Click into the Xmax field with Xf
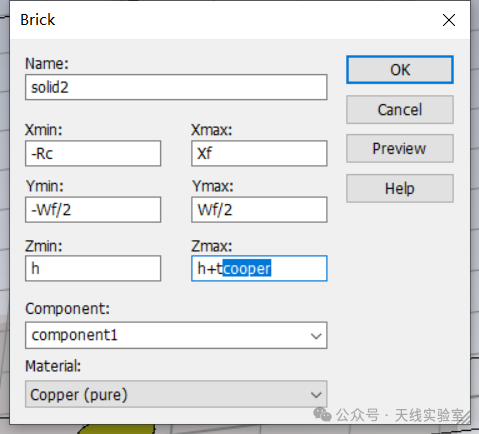This screenshot has height=434, width=479. point(259,153)
